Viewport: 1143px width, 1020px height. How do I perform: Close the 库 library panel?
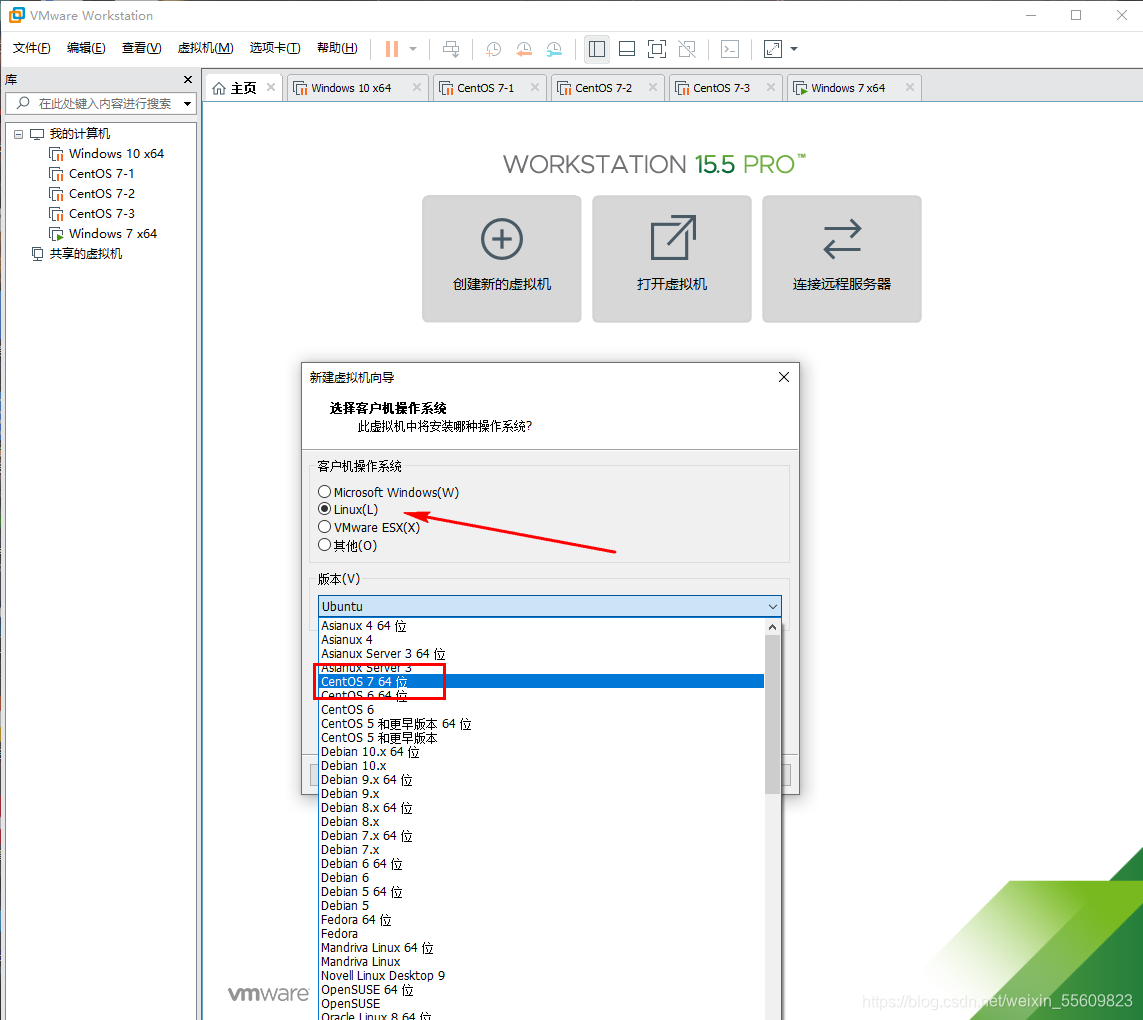coord(187,79)
